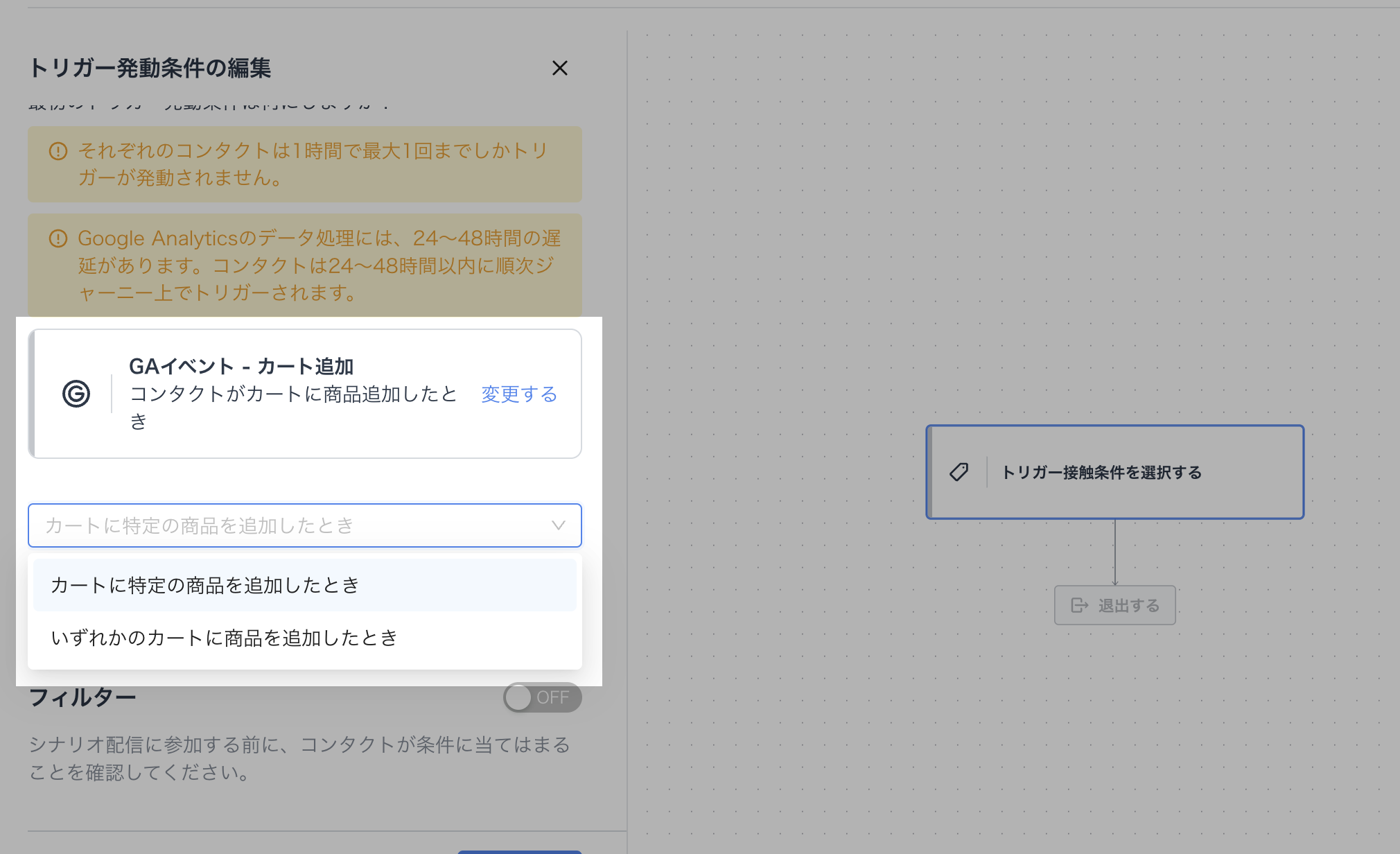Click the フィルター section heading

(82, 697)
